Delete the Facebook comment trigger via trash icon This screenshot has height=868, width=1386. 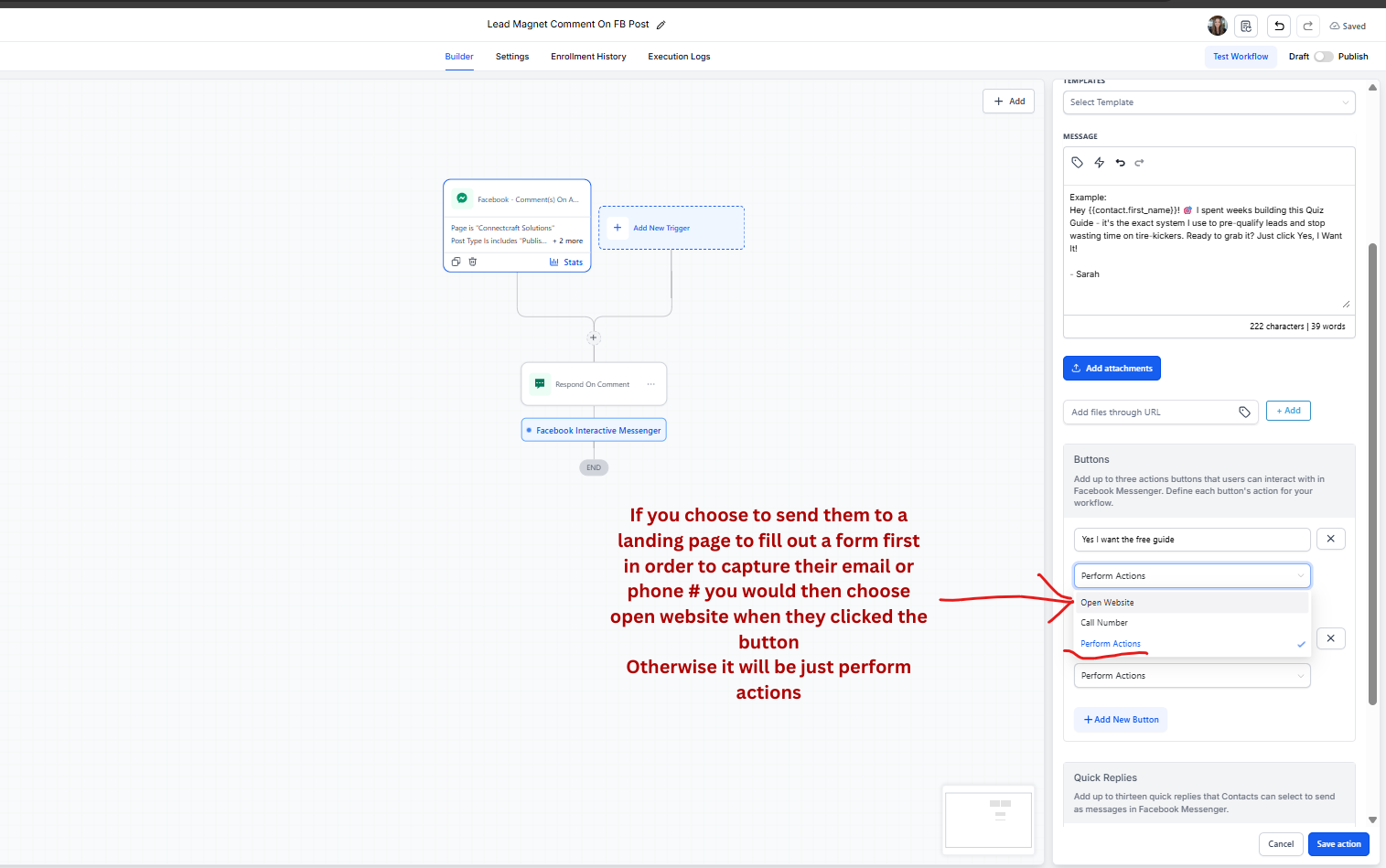473,262
